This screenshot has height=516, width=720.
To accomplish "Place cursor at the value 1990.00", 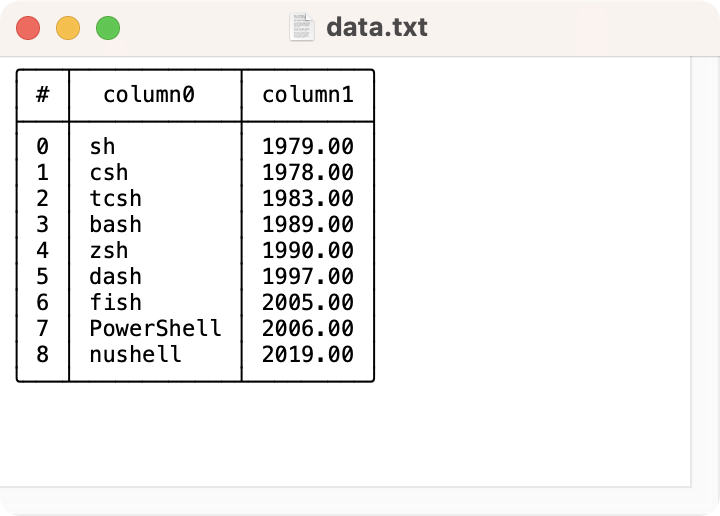I will pyautogui.click(x=307, y=250).
